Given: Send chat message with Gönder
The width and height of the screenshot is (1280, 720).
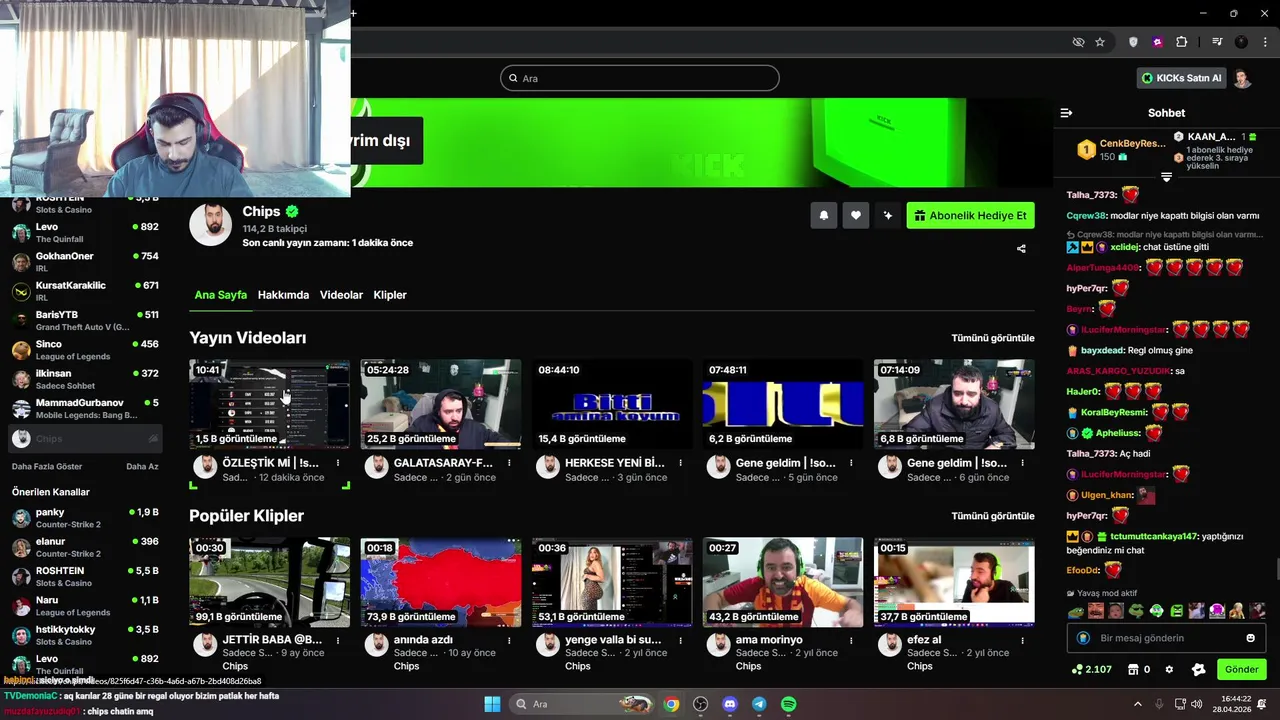Looking at the screenshot, I should 1241,669.
